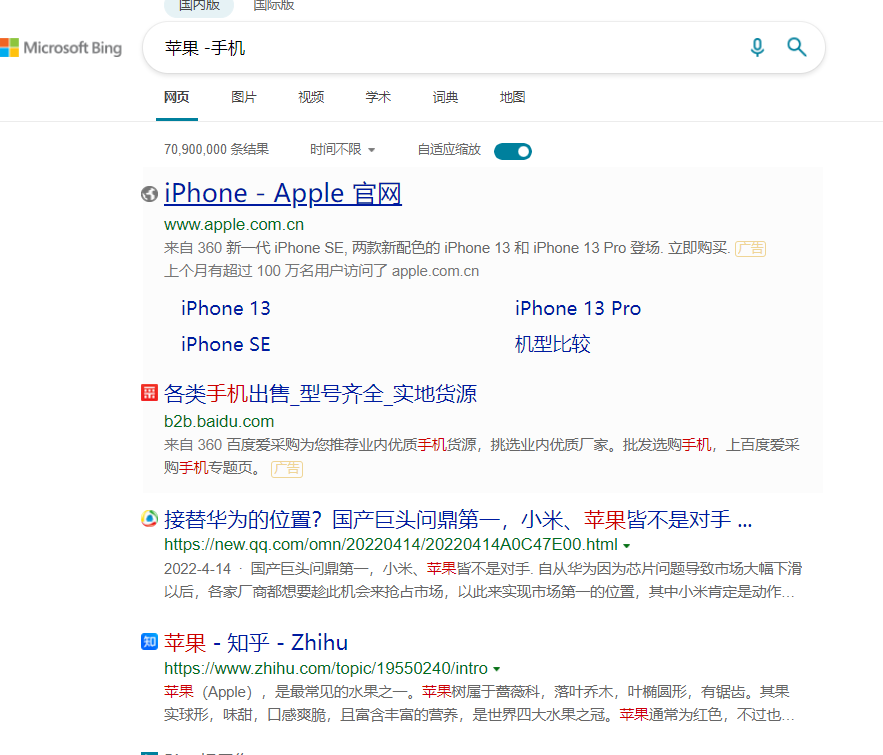Open the iPhone 13 sublink
Screen dimensions: 883x755
pyautogui.click(x=226, y=309)
